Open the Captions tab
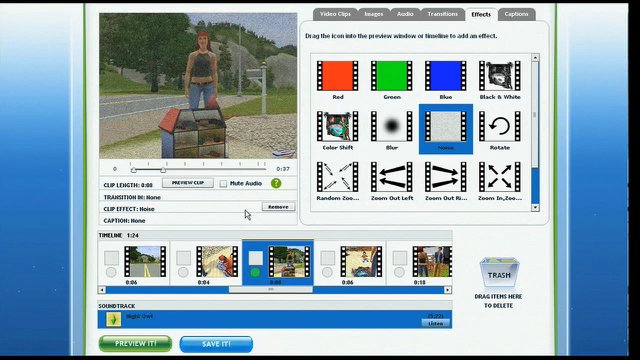Image resolution: width=640 pixels, height=360 pixels. 516,14
